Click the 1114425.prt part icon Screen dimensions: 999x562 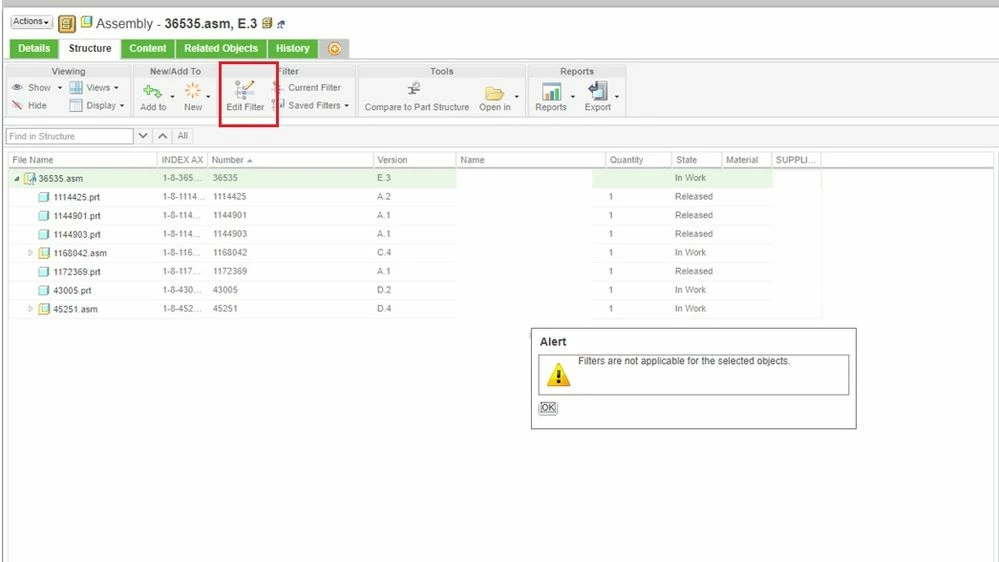(x=43, y=197)
